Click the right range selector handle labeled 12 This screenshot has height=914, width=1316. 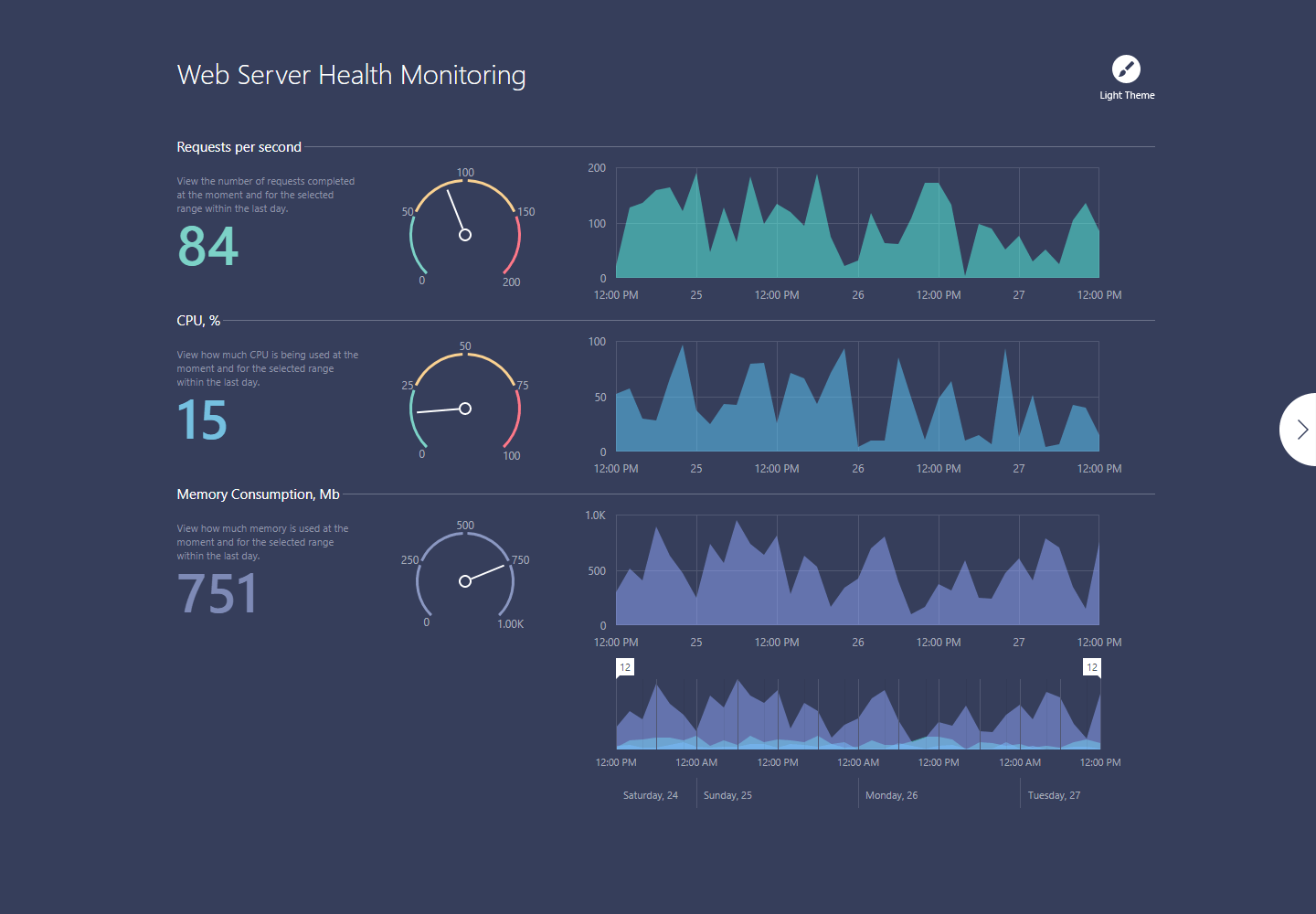[1092, 667]
